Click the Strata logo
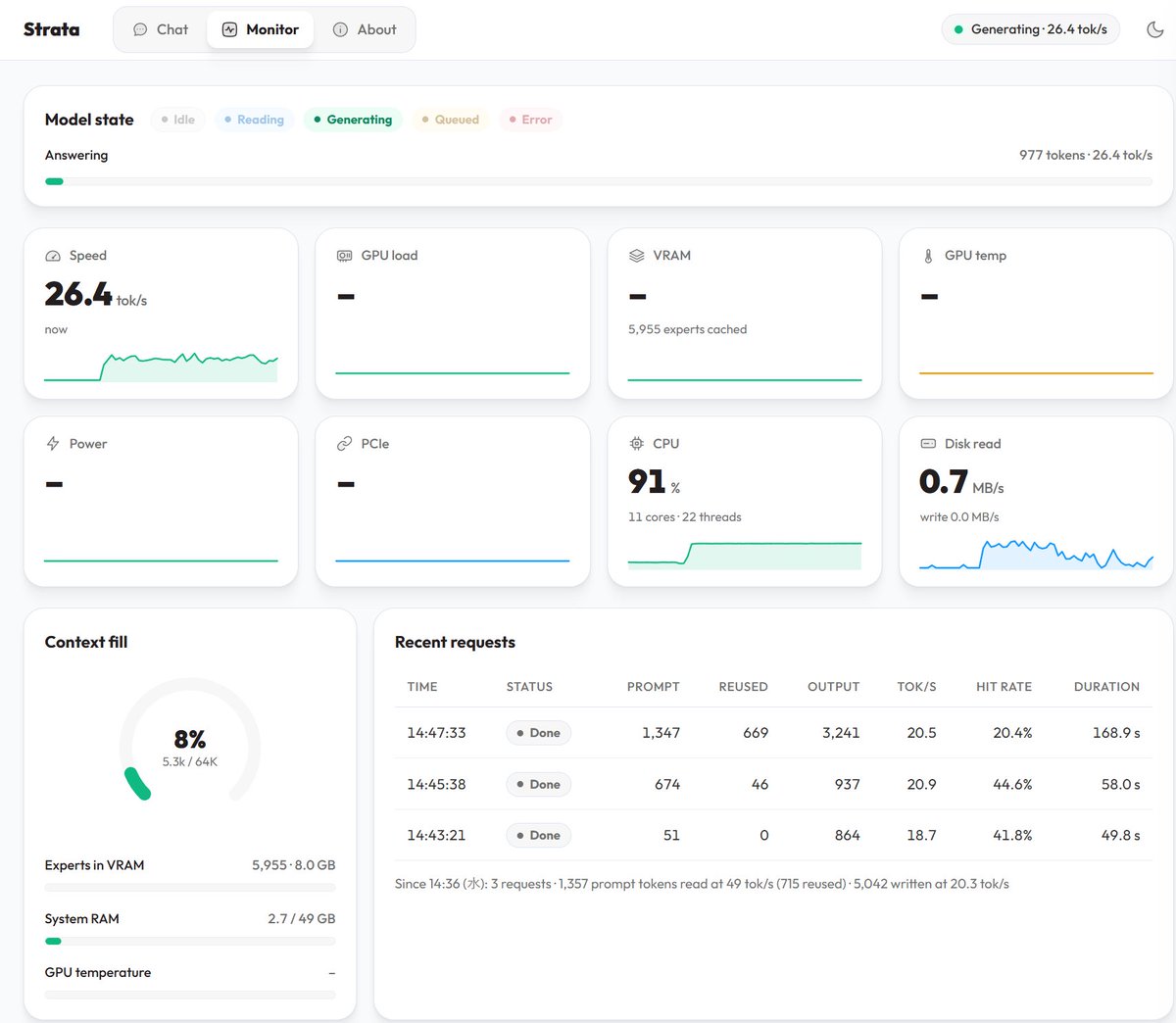This screenshot has height=1023, width=1176. pos(52,29)
